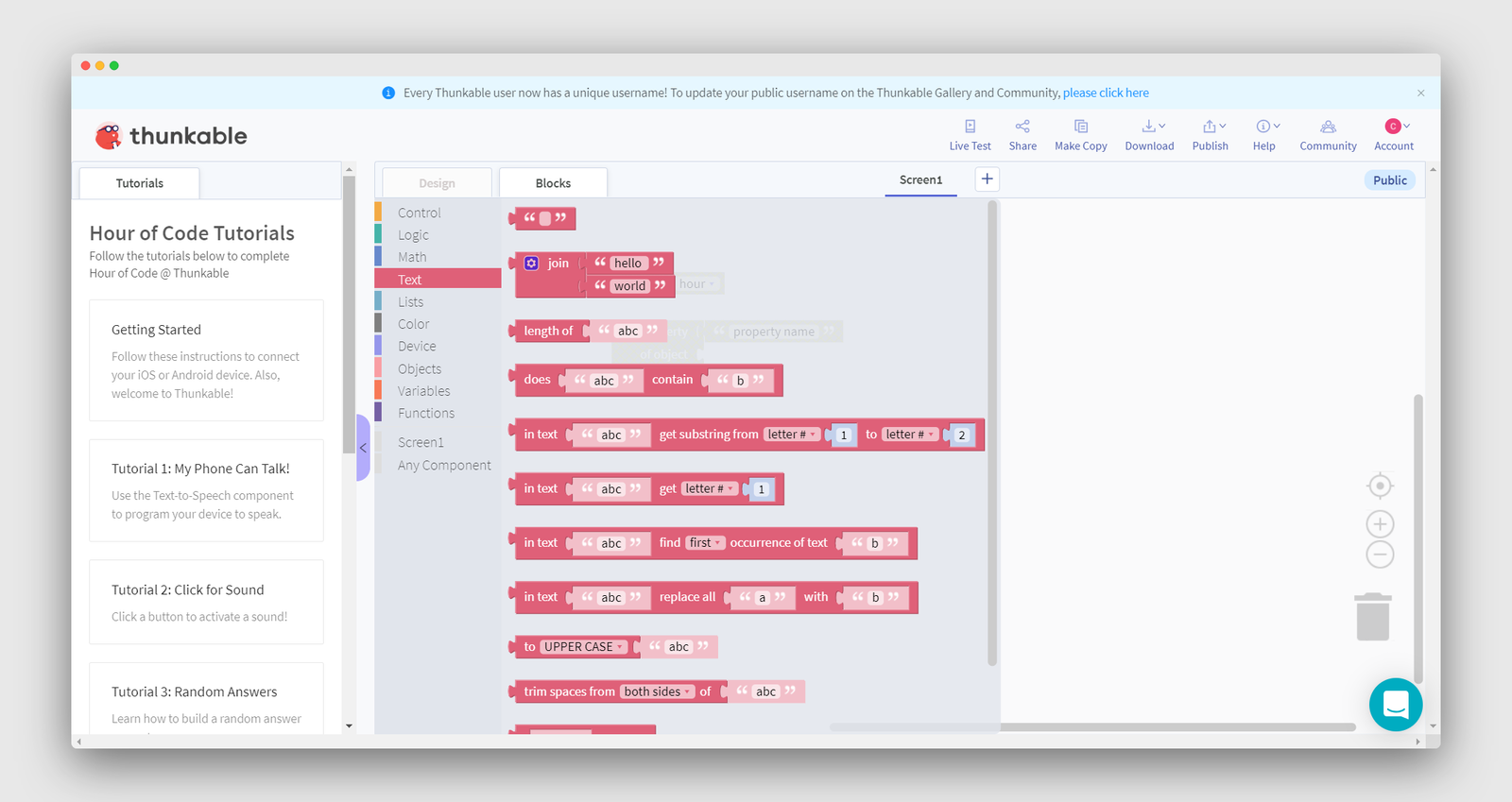Open Tutorial 1: My Phone Can Talk
Image resolution: width=1512 pixels, height=802 pixels.
206,490
